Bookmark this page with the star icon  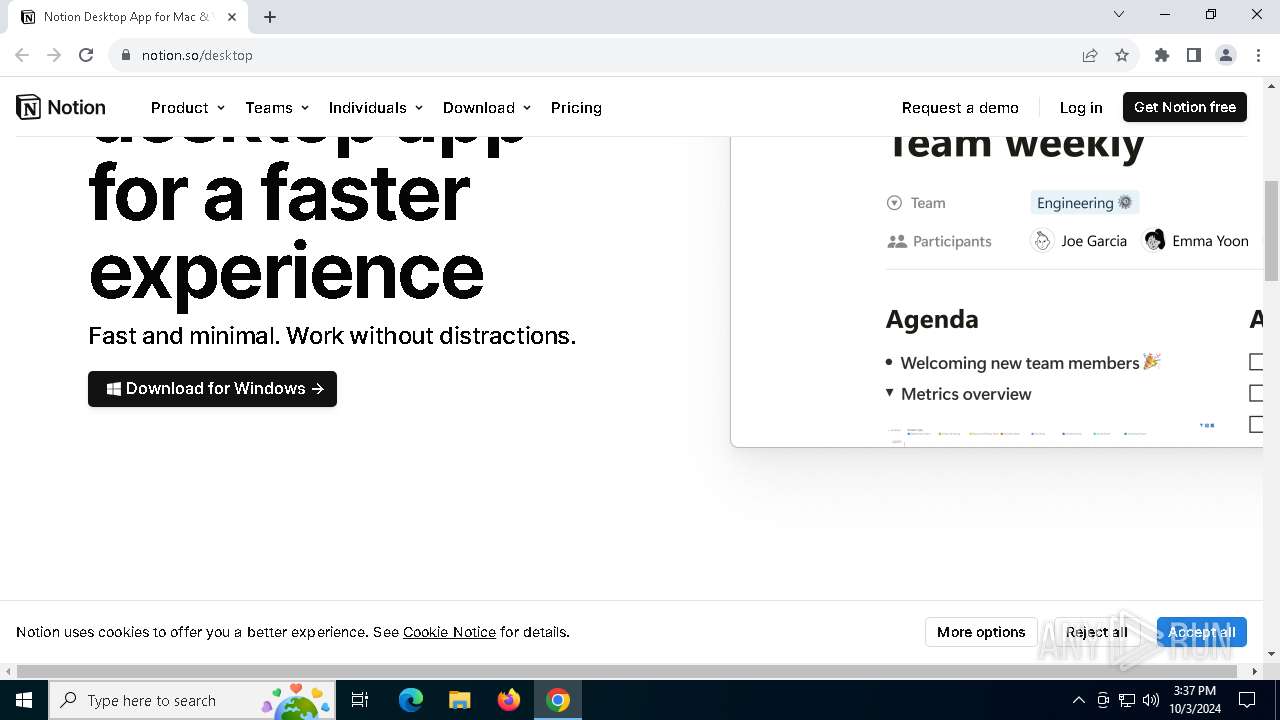1122,55
